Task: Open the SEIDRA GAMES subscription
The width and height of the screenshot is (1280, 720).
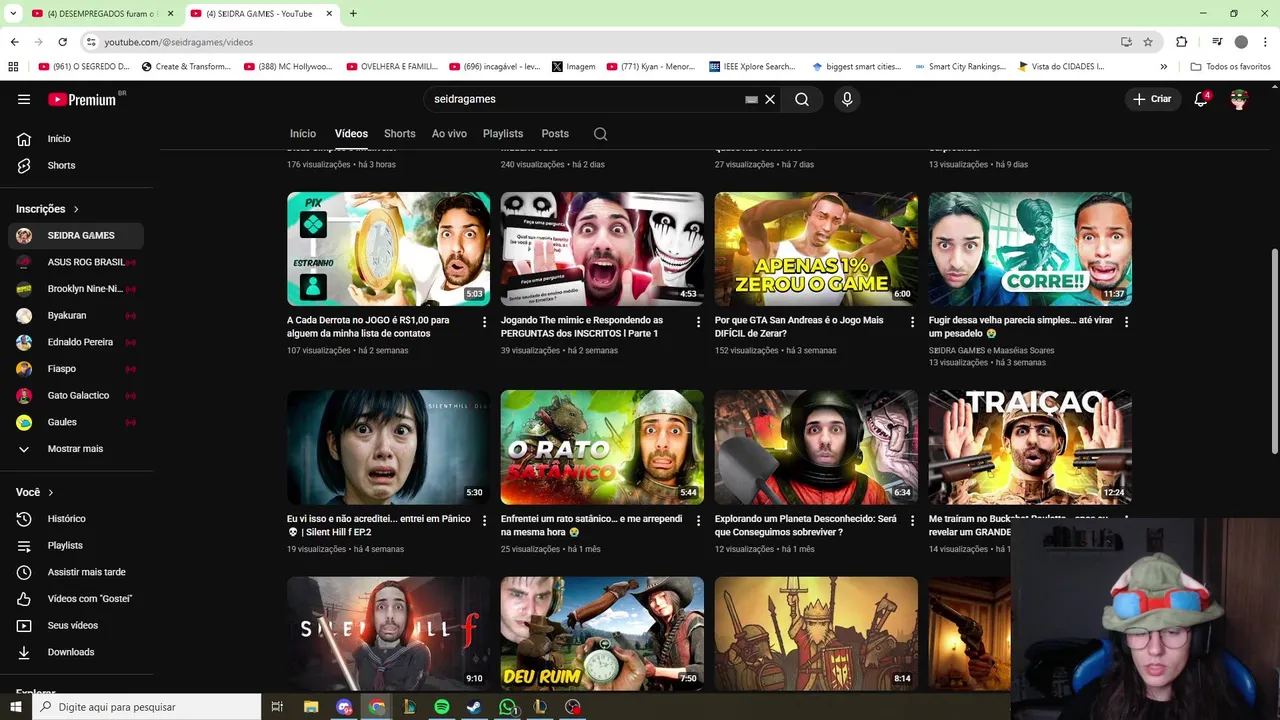Action: (76, 235)
